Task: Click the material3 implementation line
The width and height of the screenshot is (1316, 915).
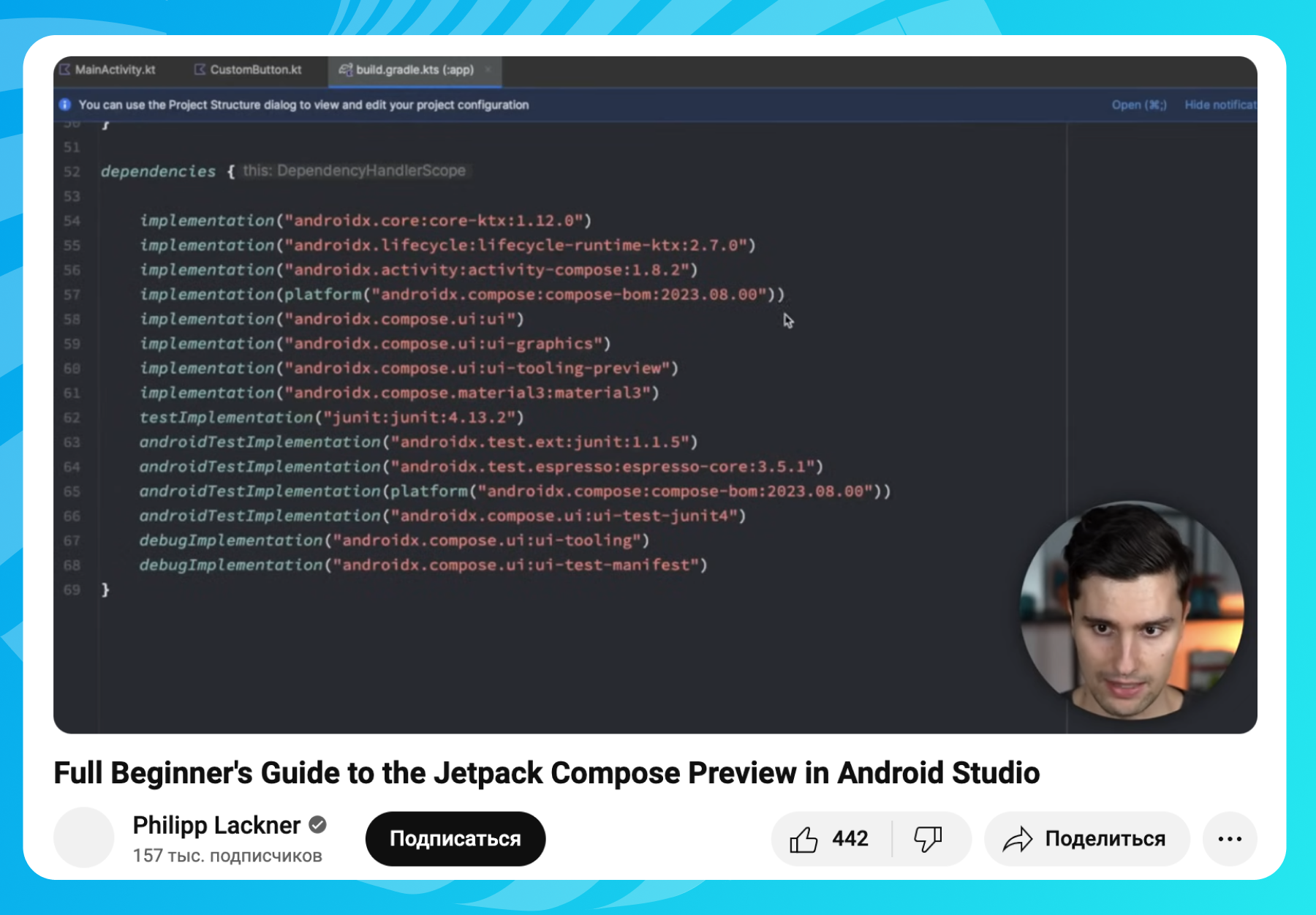Action: tap(399, 393)
